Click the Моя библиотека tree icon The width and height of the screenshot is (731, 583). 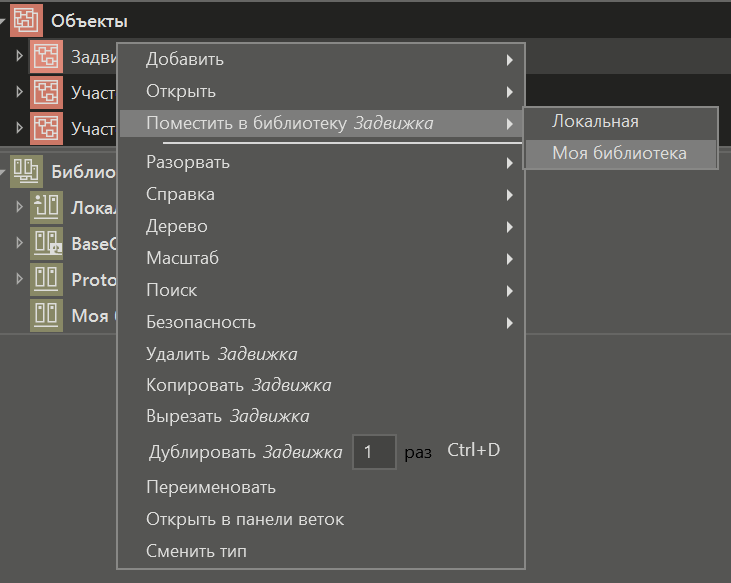tap(46, 315)
